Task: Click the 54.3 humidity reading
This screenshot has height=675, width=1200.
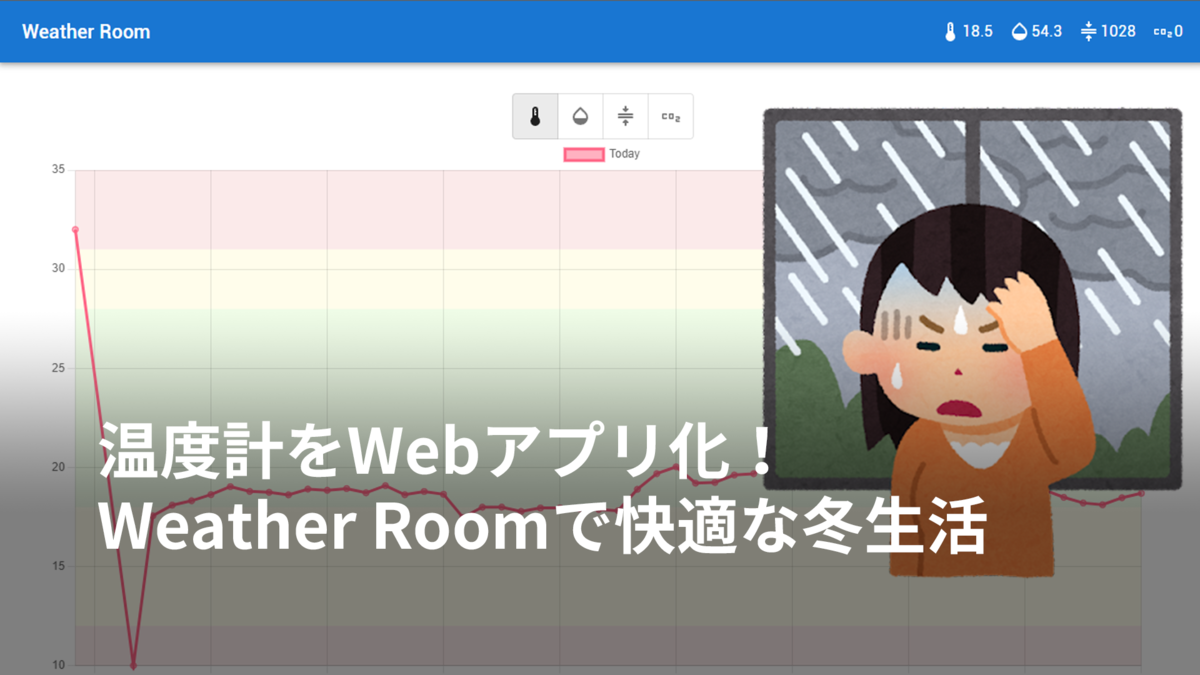Action: coord(1047,32)
